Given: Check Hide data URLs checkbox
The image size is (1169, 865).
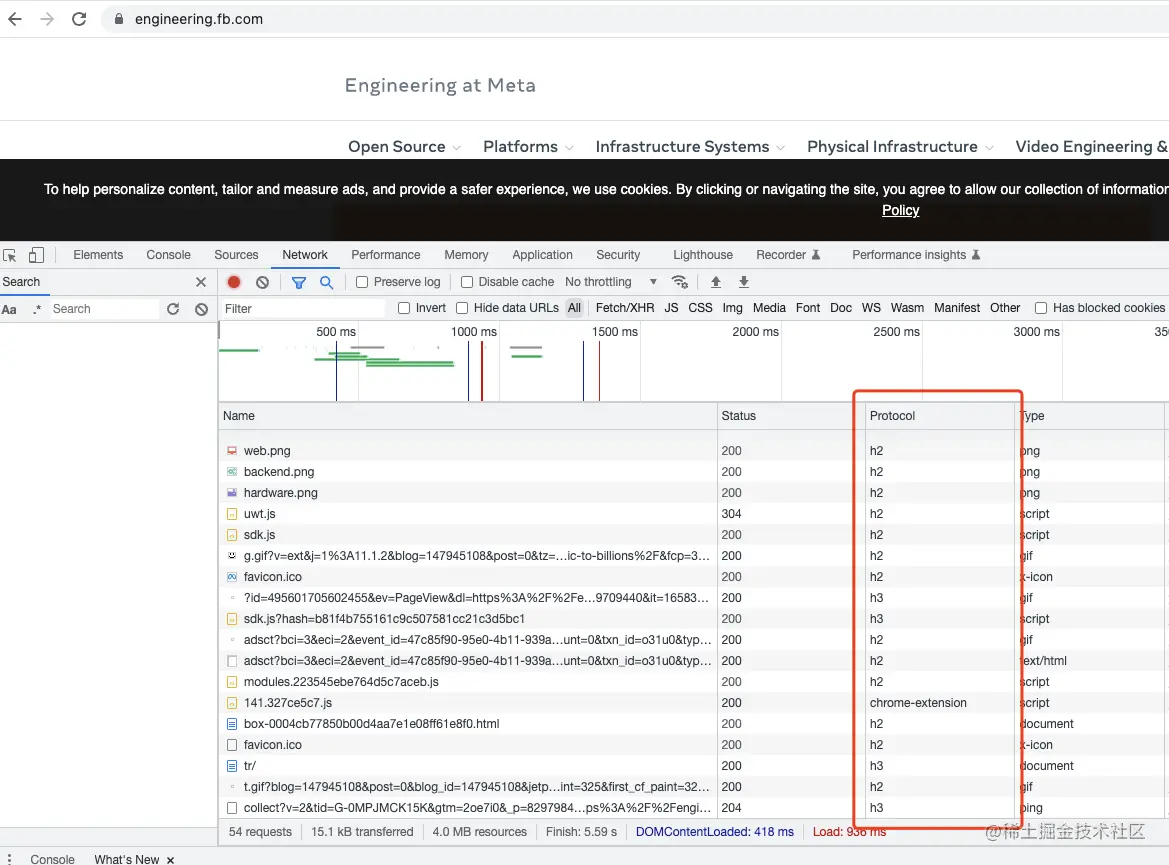Looking at the screenshot, I should 462,308.
